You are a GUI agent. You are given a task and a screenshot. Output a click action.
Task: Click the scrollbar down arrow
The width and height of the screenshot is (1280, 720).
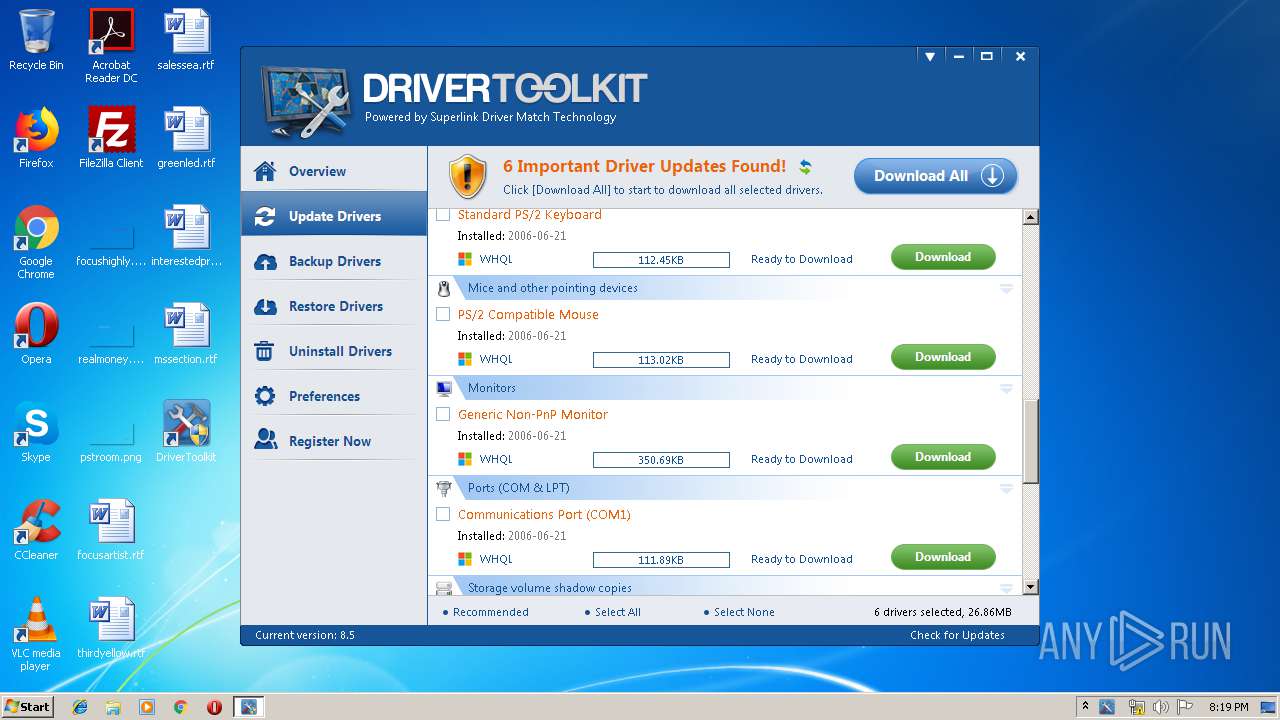tap(1031, 588)
